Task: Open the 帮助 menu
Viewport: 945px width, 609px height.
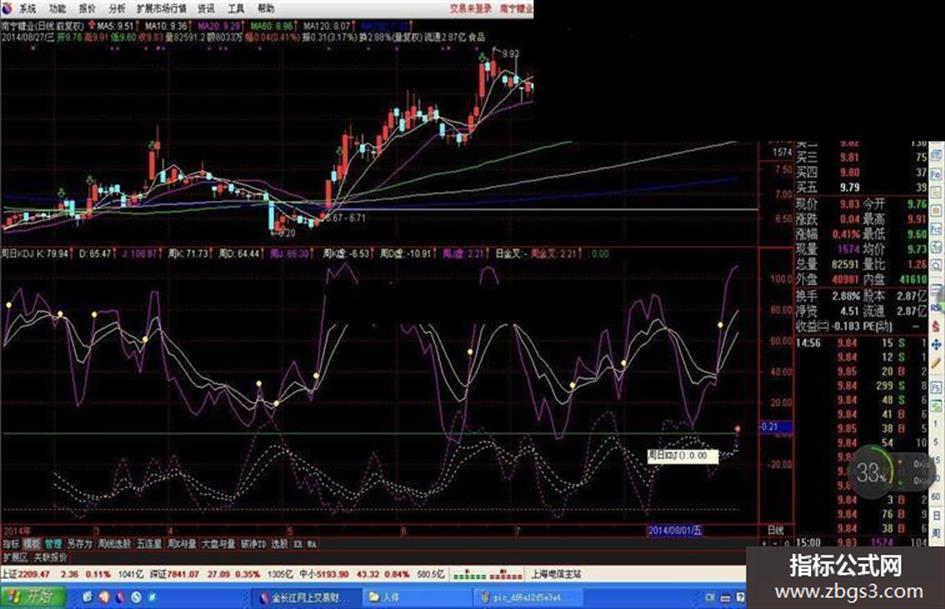Action: click(266, 8)
